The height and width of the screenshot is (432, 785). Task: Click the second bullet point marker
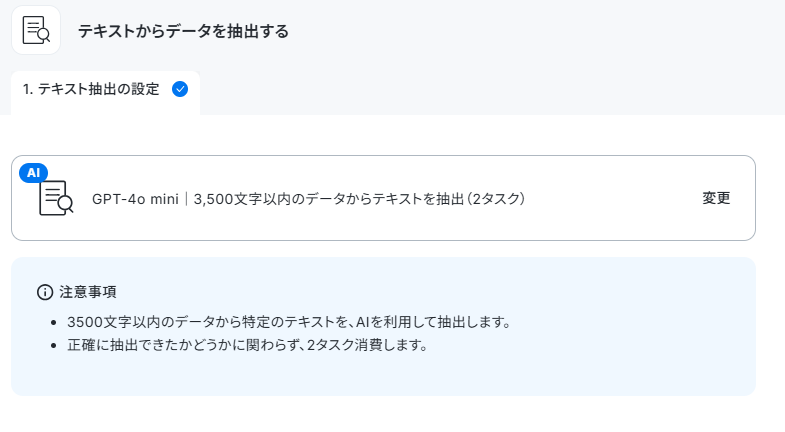point(54,345)
